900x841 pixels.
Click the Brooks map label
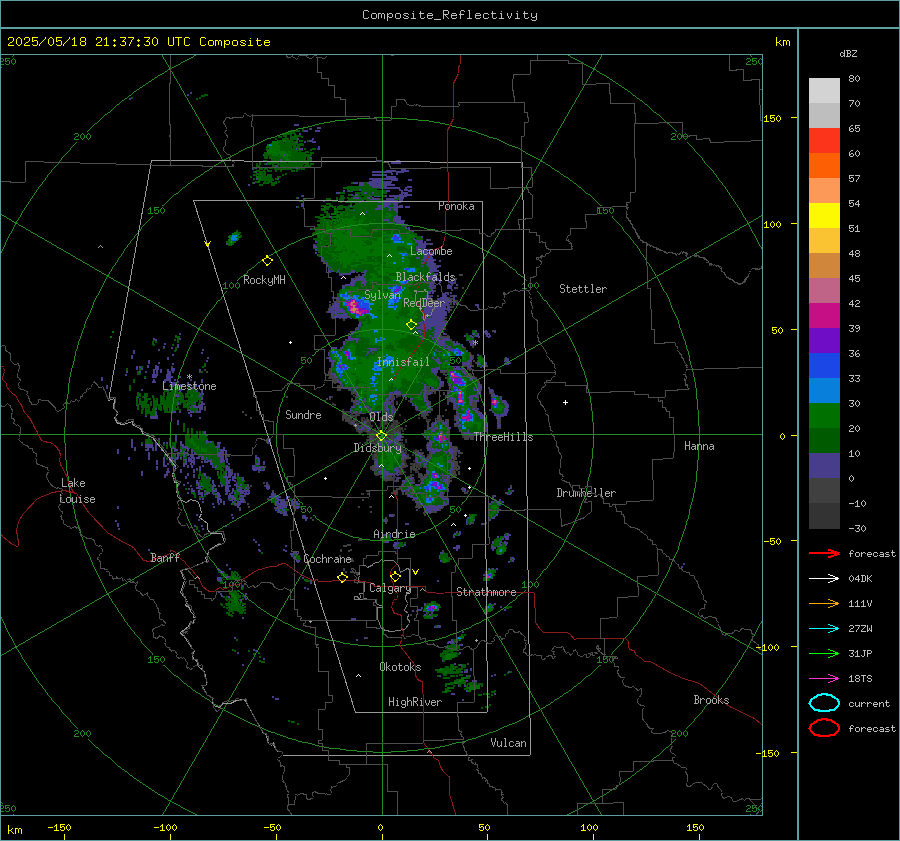tap(711, 700)
